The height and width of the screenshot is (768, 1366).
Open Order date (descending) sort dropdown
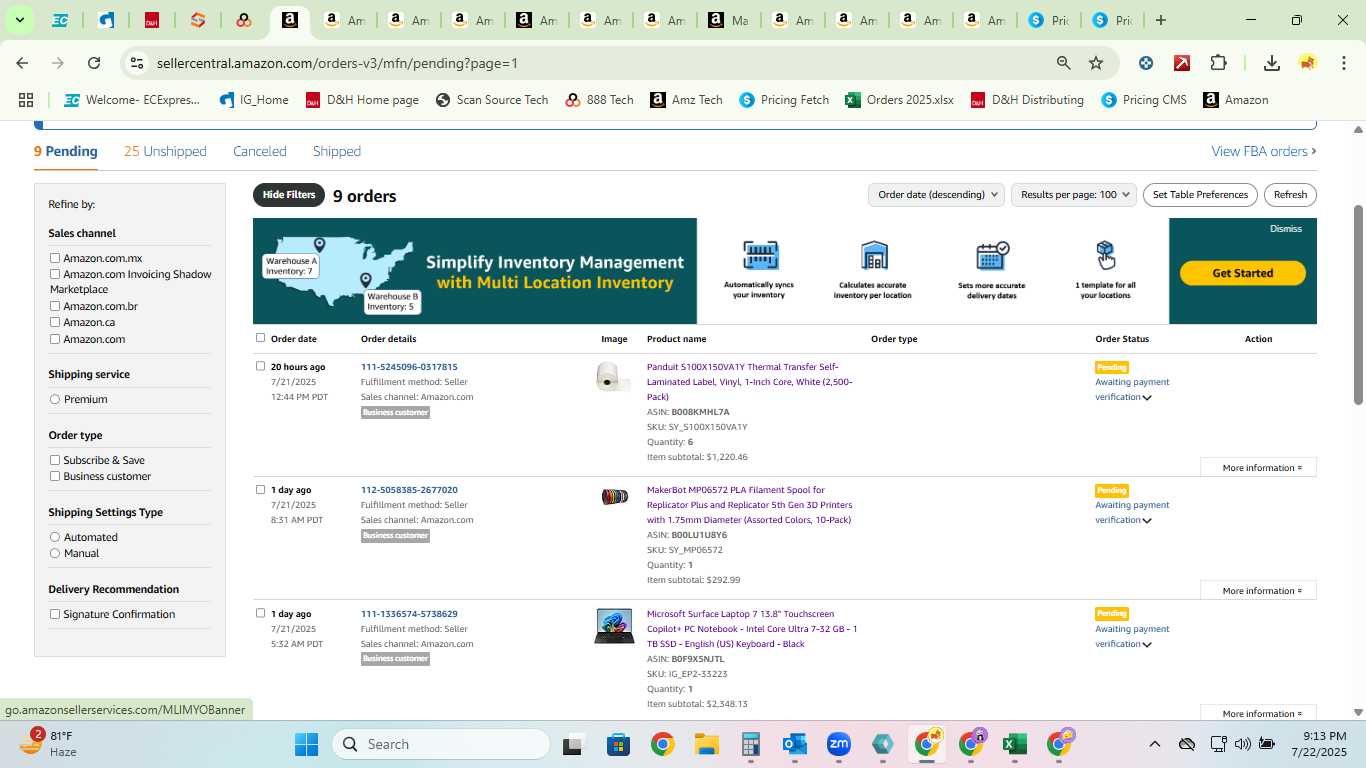tap(936, 195)
